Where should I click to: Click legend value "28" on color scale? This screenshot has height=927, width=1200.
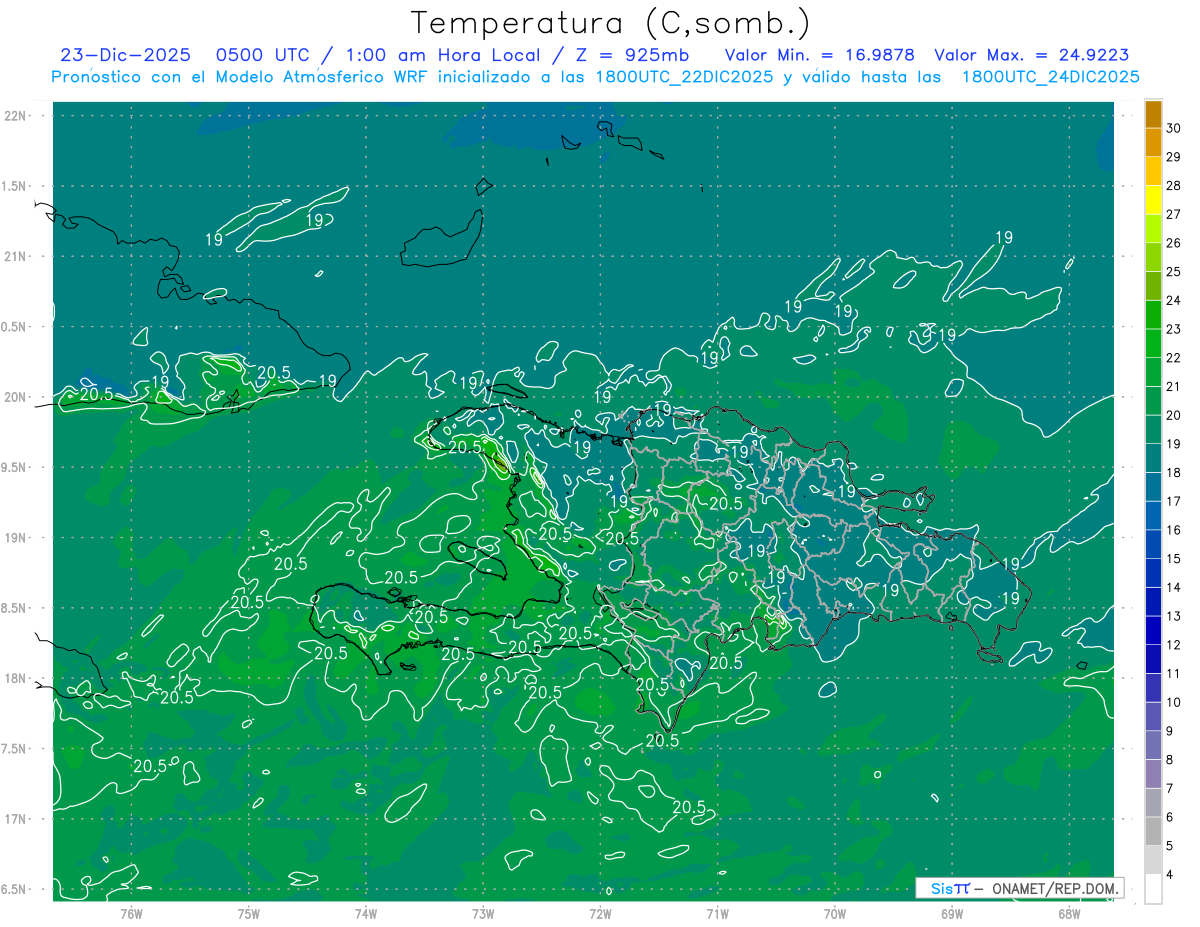[x=1174, y=186]
